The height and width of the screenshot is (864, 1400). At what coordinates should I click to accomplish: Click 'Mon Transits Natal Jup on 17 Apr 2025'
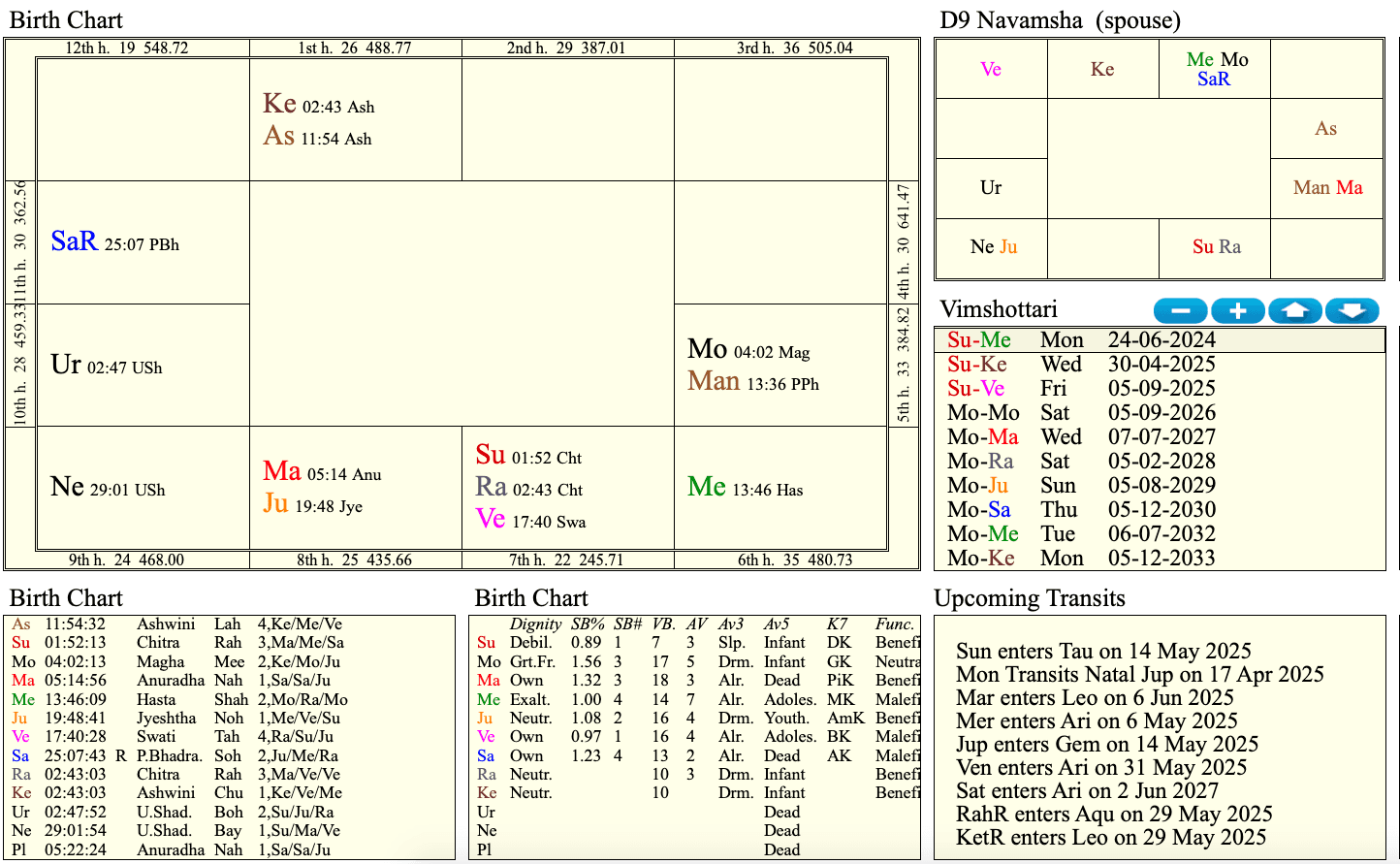tap(1140, 674)
